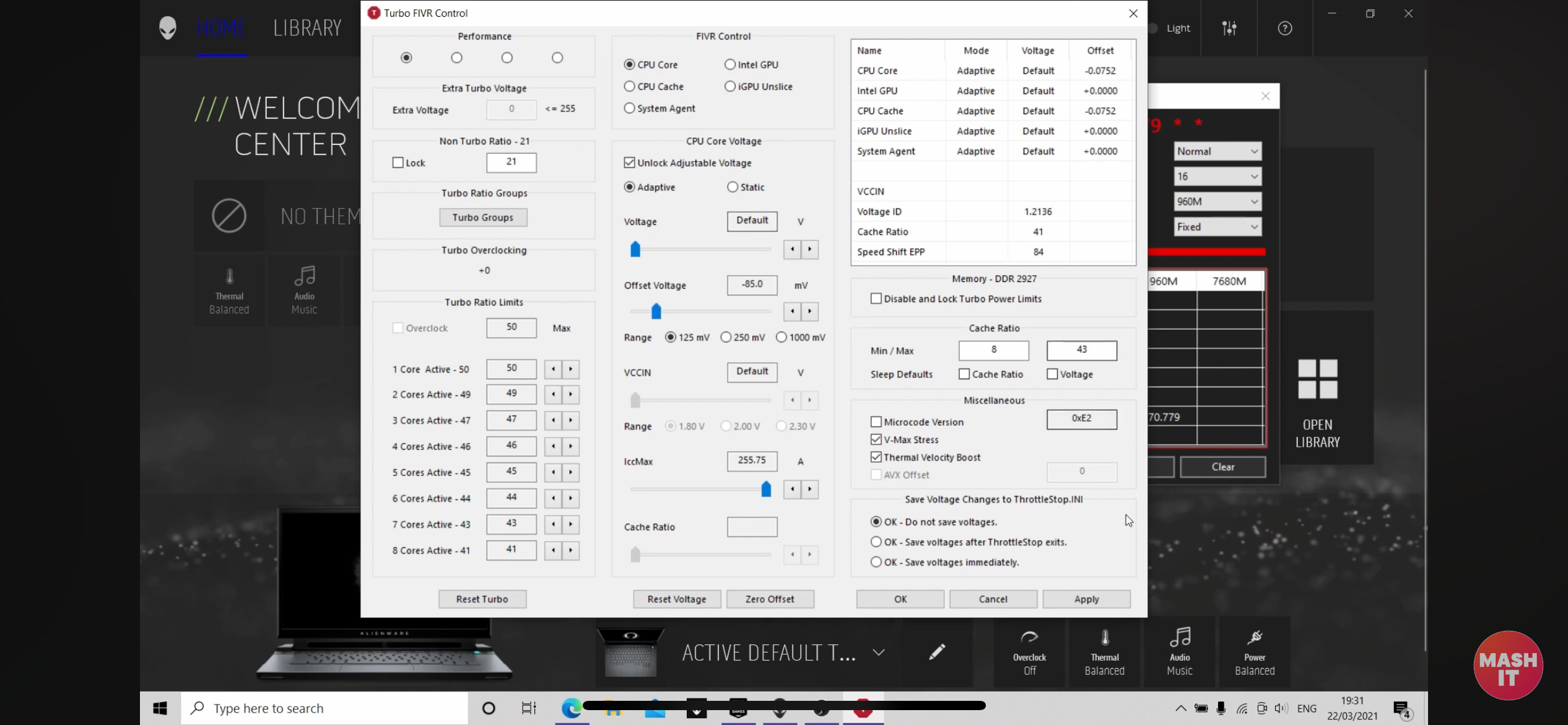Click the edit pencil icon beside active theme
The width and height of the screenshot is (1568, 725).
[937, 652]
